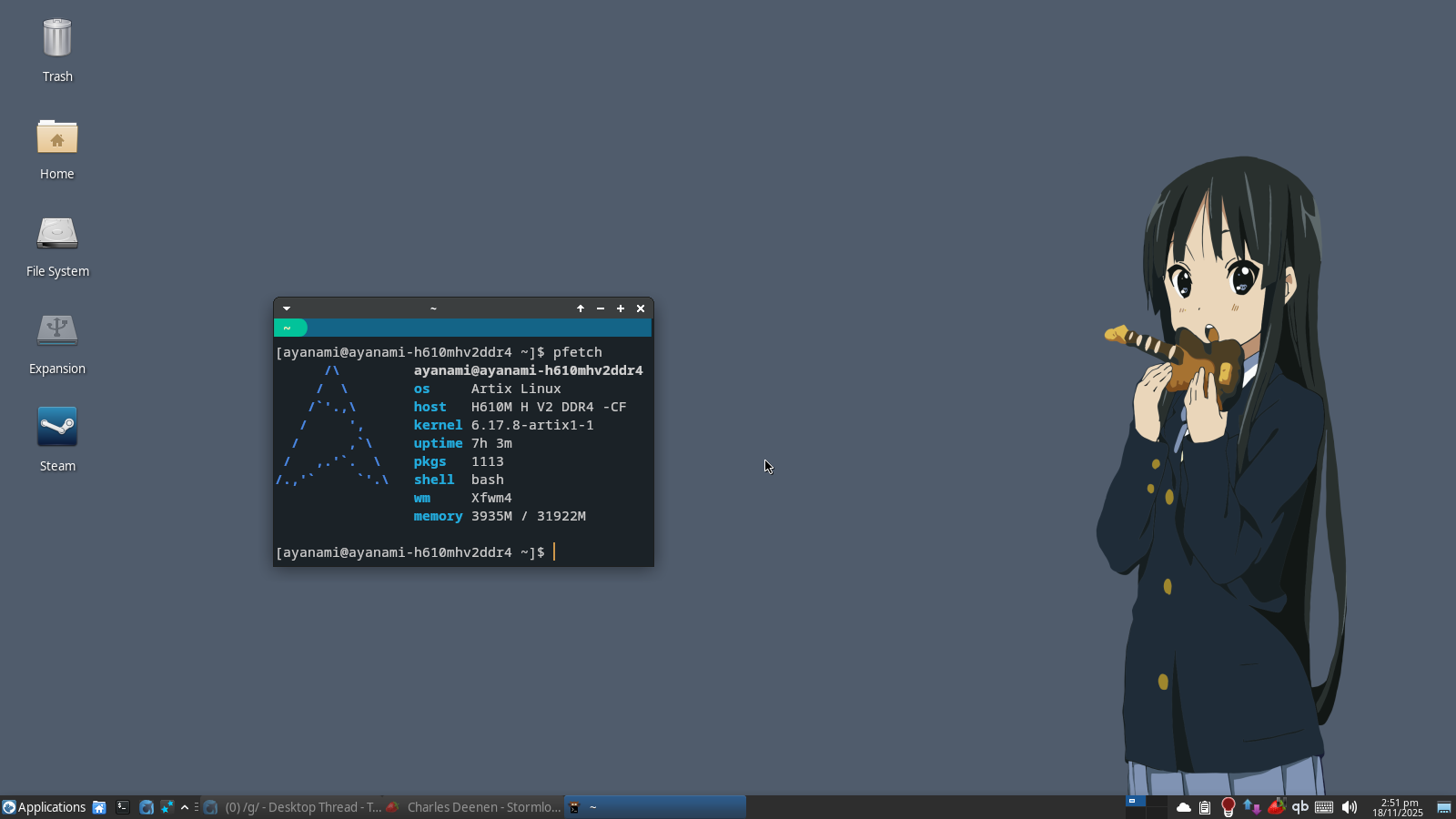This screenshot has height=819, width=1456.
Task: Select the File System drive icon
Action: click(x=57, y=246)
